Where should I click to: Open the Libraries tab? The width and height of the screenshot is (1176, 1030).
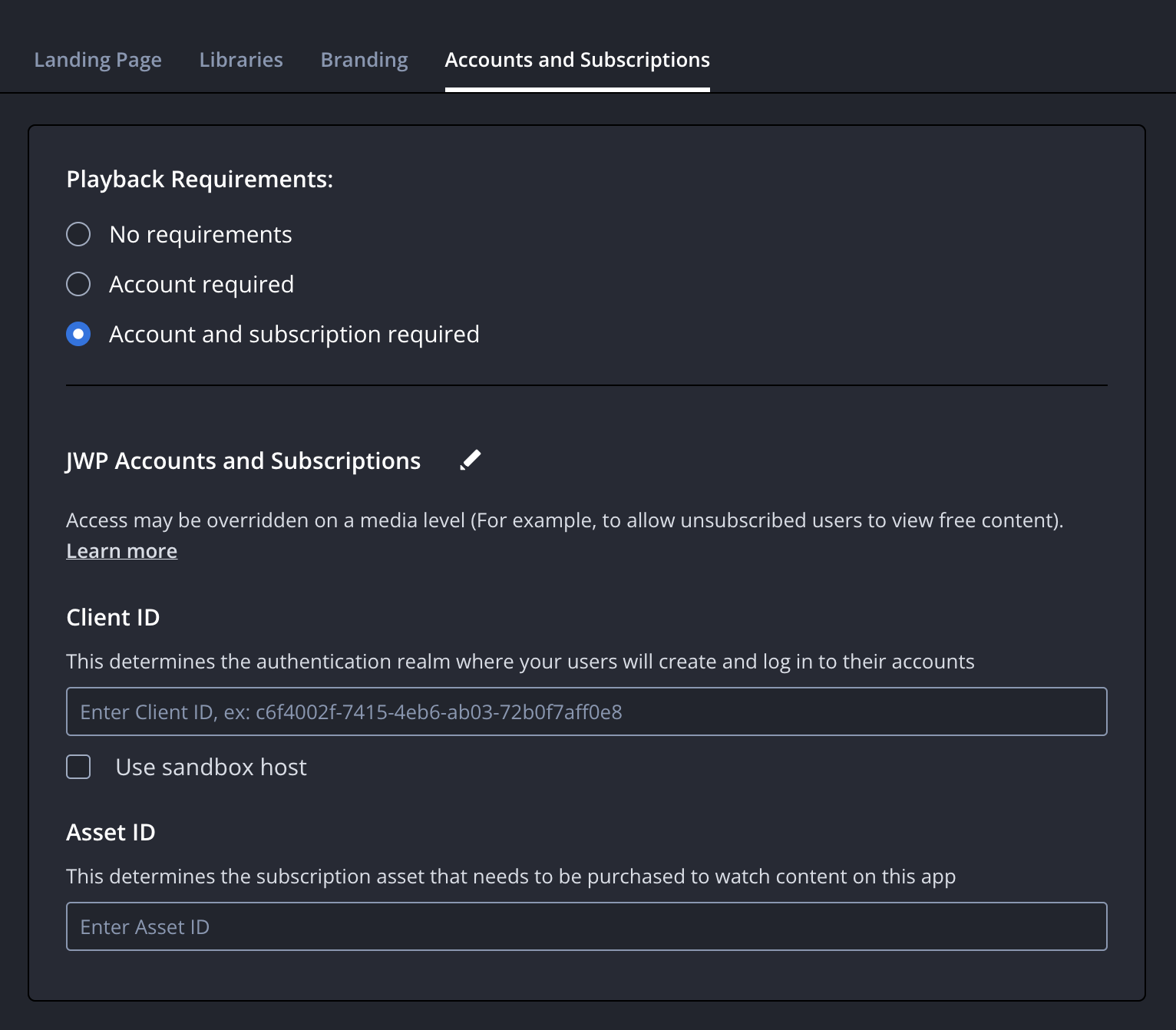tap(241, 60)
